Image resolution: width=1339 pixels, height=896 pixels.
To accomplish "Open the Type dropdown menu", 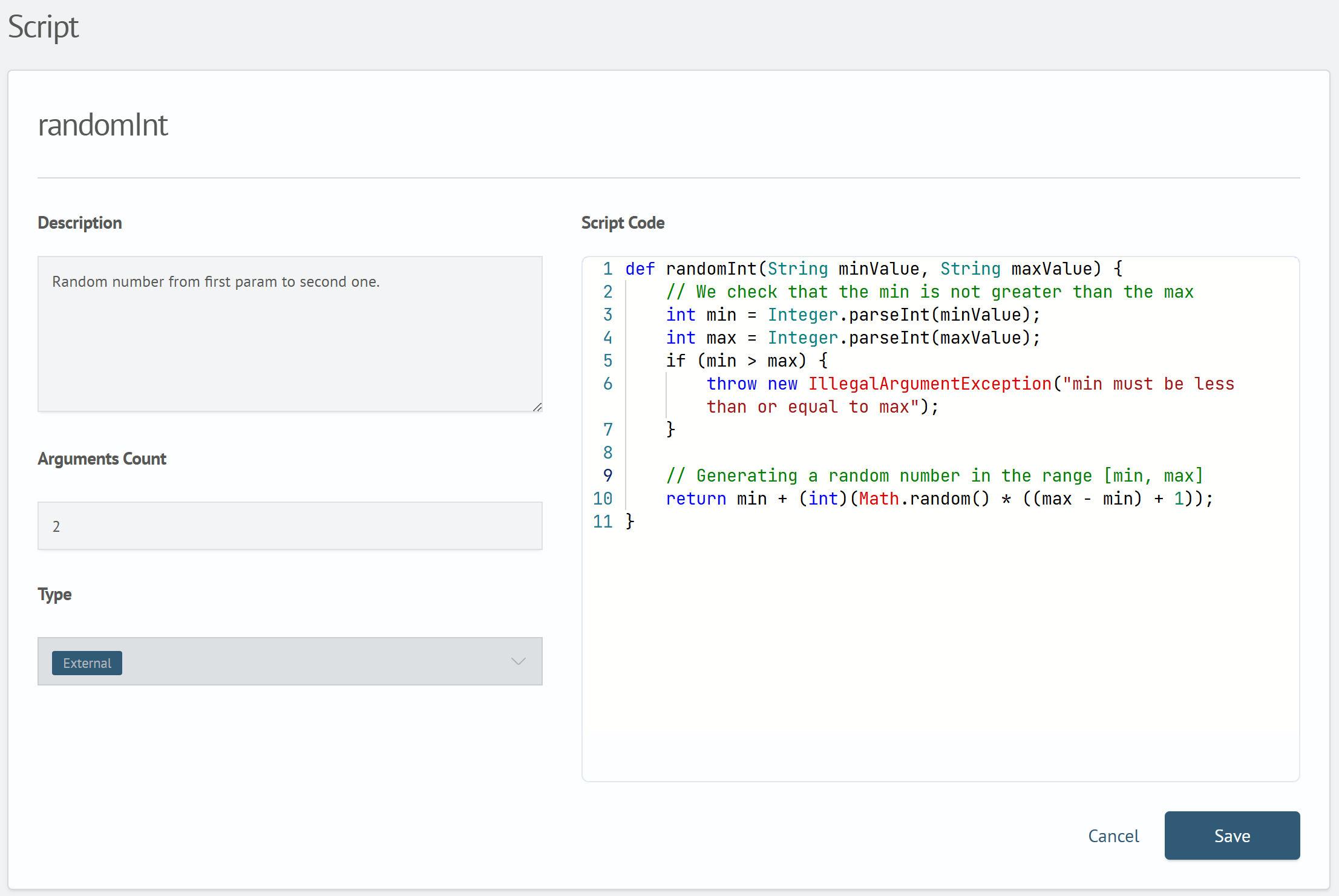I will coord(290,661).
